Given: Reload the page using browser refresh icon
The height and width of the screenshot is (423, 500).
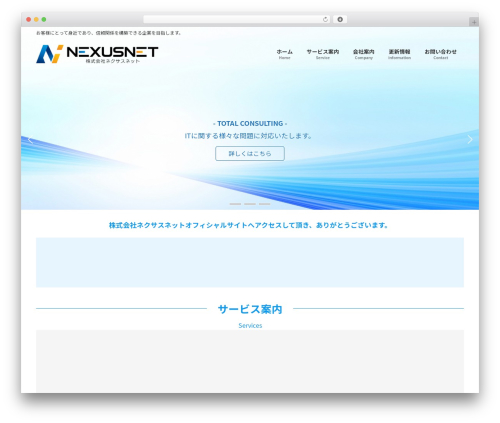Looking at the screenshot, I should tap(325, 19).
